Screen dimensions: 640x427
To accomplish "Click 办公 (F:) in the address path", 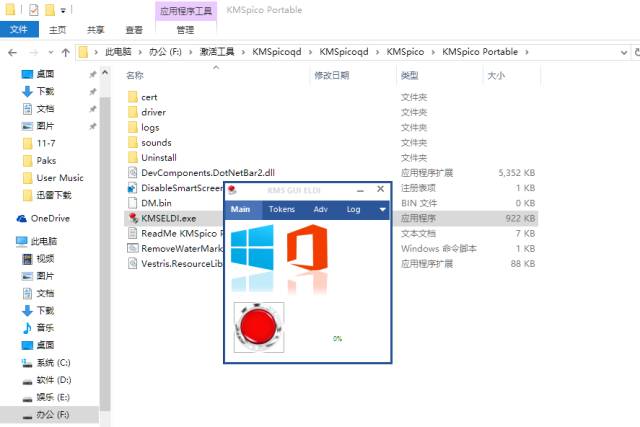I will [x=165, y=52].
